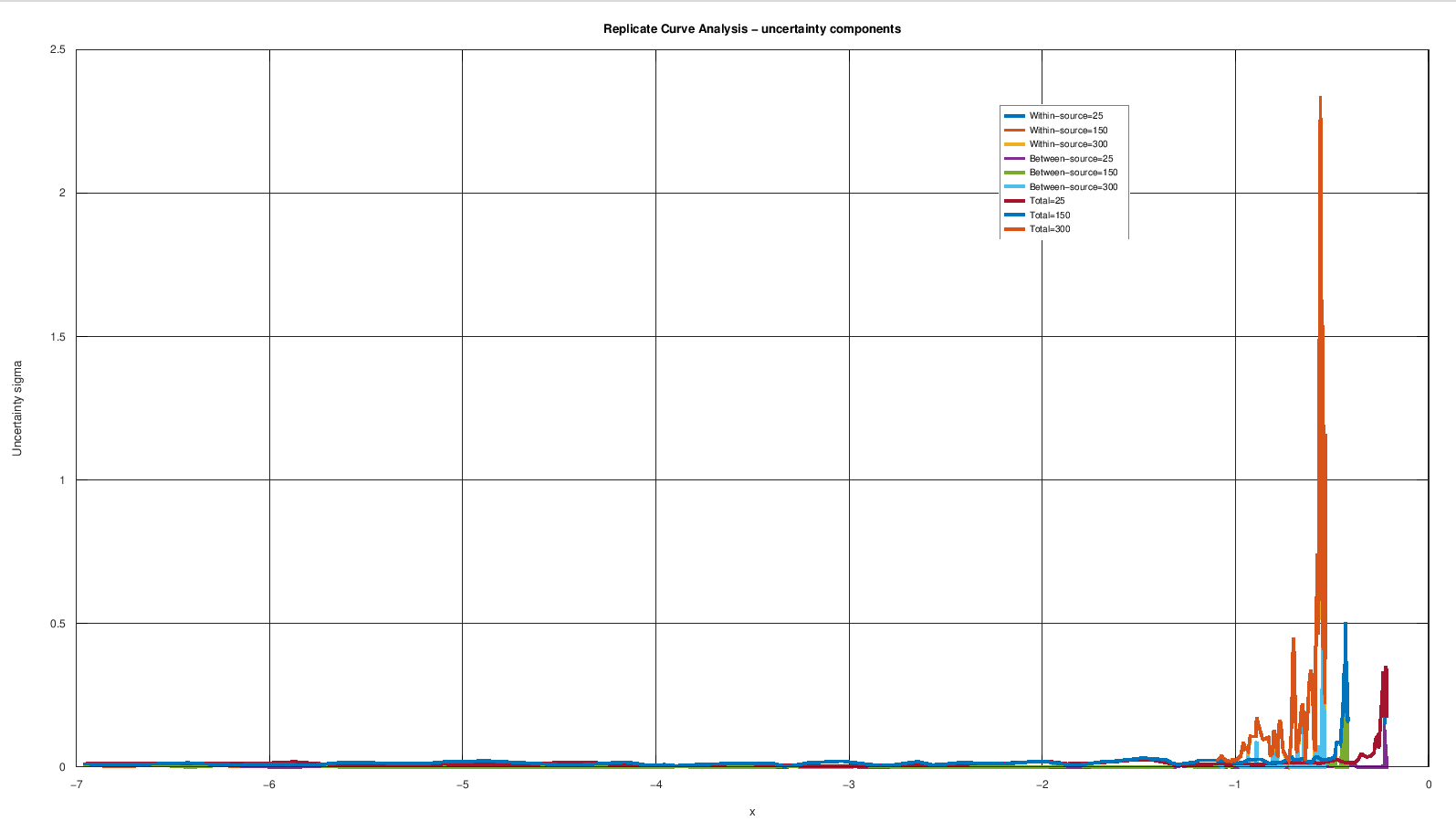
Task: Choose the "Total=300" legend label
Action: [x=1050, y=229]
